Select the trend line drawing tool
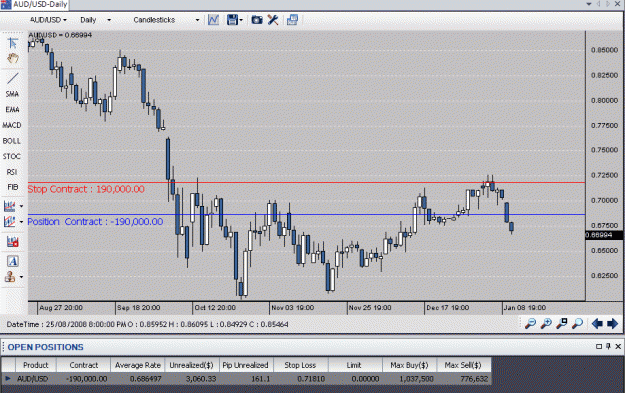625x393 pixels. [x=13, y=78]
